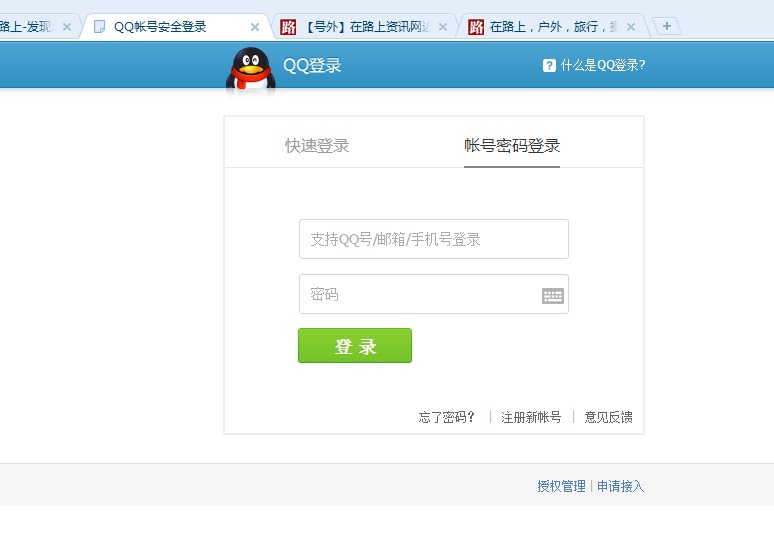Click the QQ登录 header title
Viewport: 774px width, 551px height.
[x=312, y=66]
